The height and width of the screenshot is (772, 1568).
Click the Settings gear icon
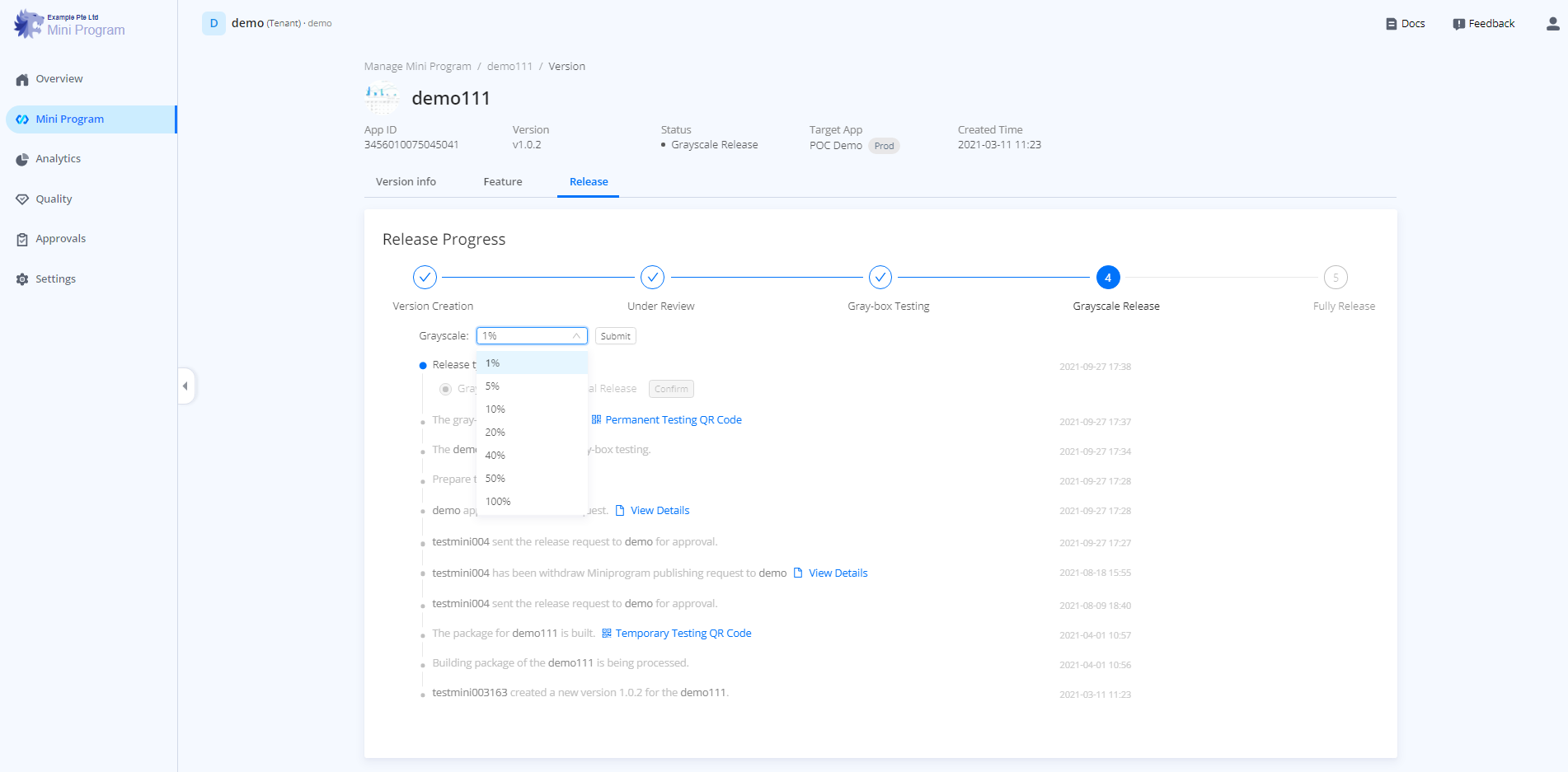(22, 279)
